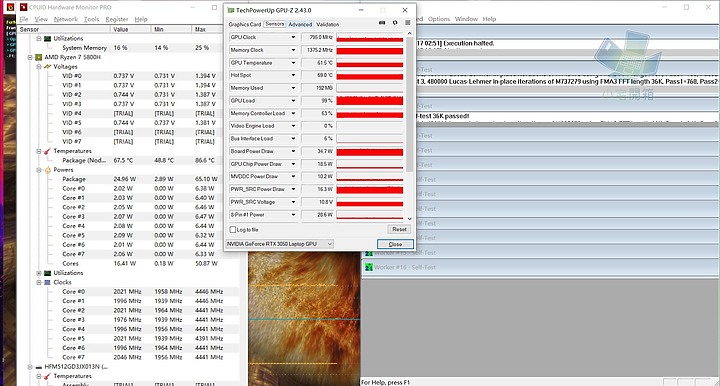Screen dimensions: 720x386
Task: Click the Utilizations icon above System Memory
Action: 47,39
